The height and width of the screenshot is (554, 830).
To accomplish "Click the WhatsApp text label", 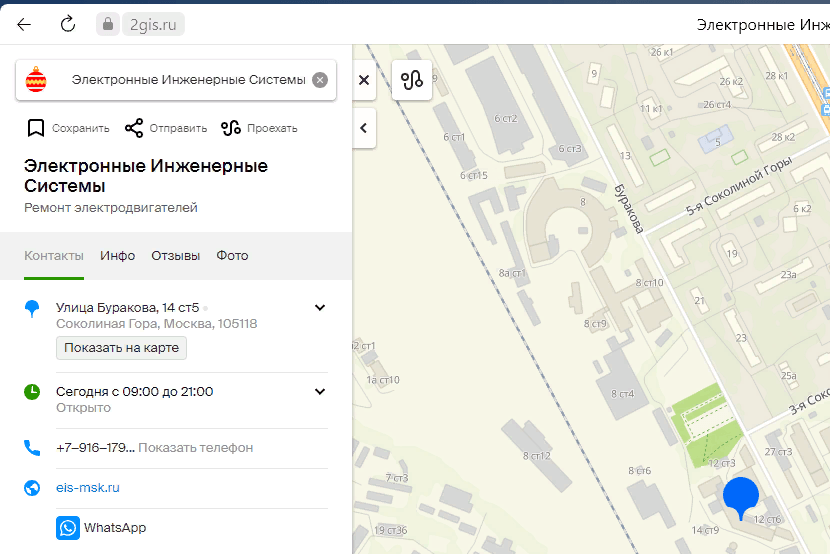I will (115, 528).
